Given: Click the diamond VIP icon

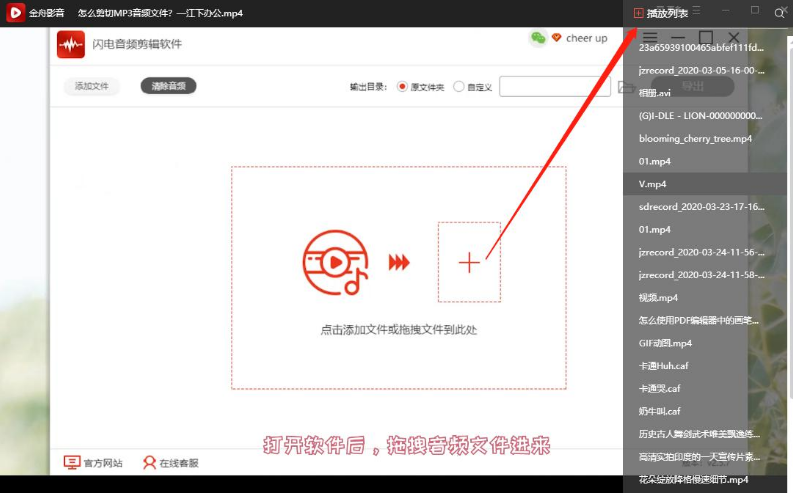Looking at the screenshot, I should pyautogui.click(x=556, y=38).
